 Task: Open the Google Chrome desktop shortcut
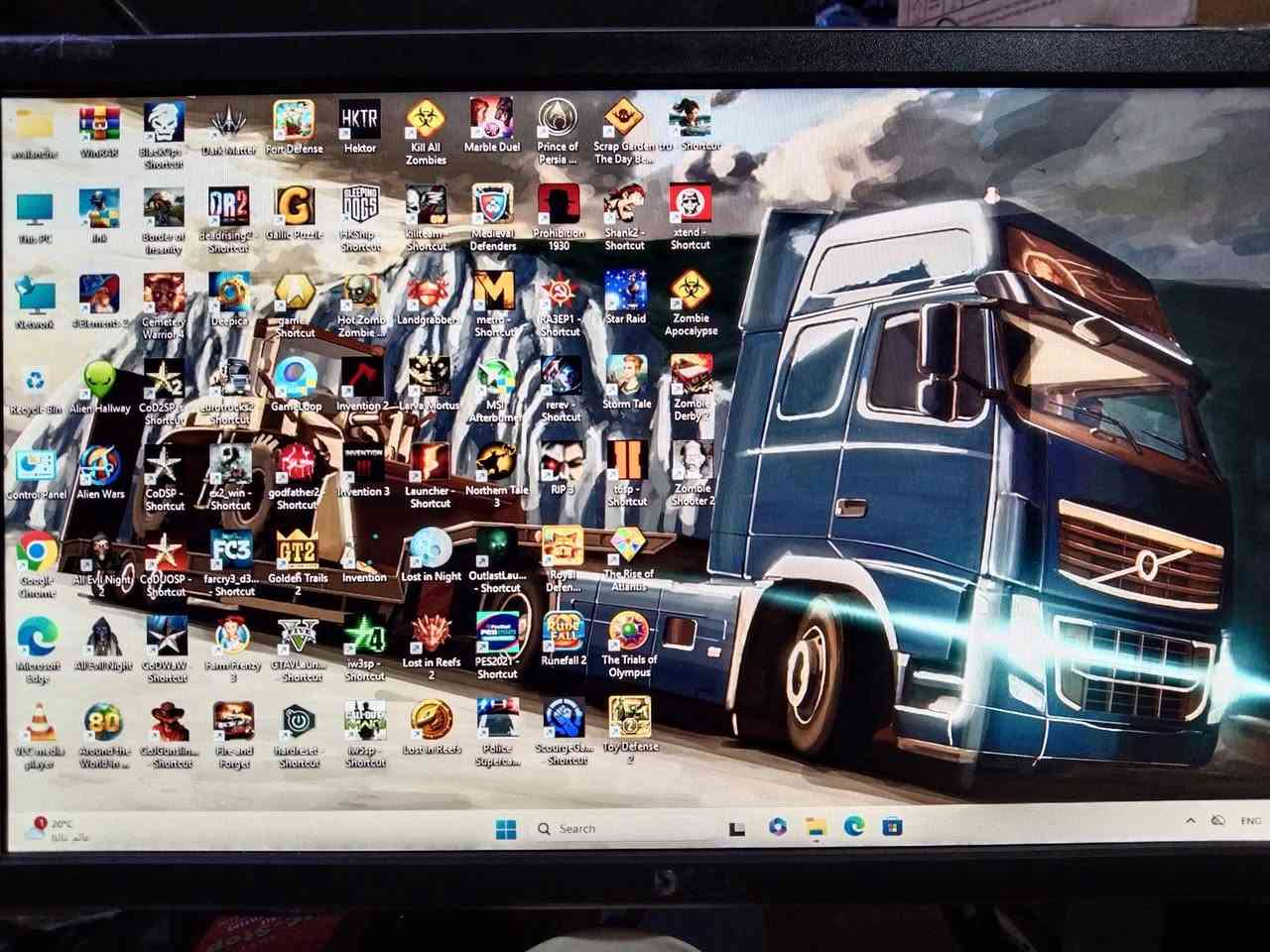point(38,553)
